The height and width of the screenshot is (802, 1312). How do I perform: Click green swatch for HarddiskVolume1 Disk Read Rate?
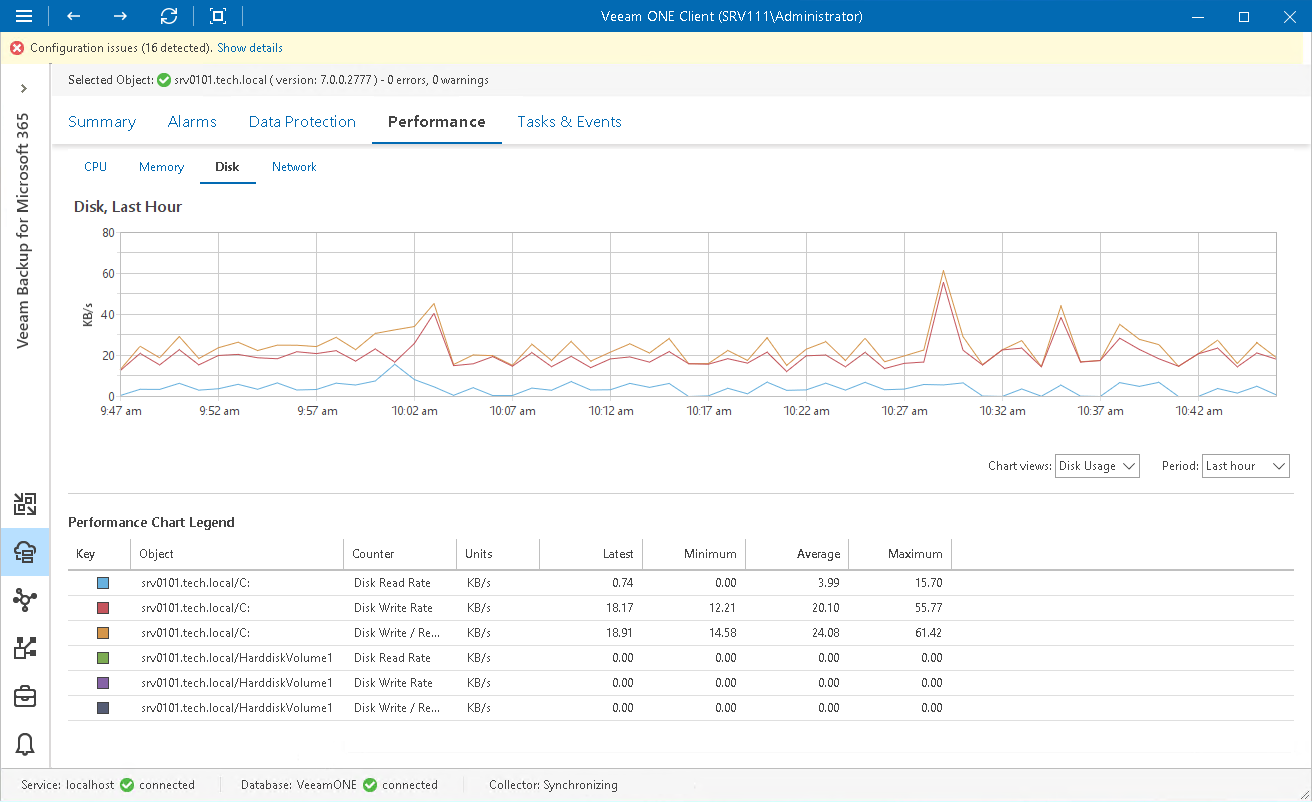(x=103, y=658)
